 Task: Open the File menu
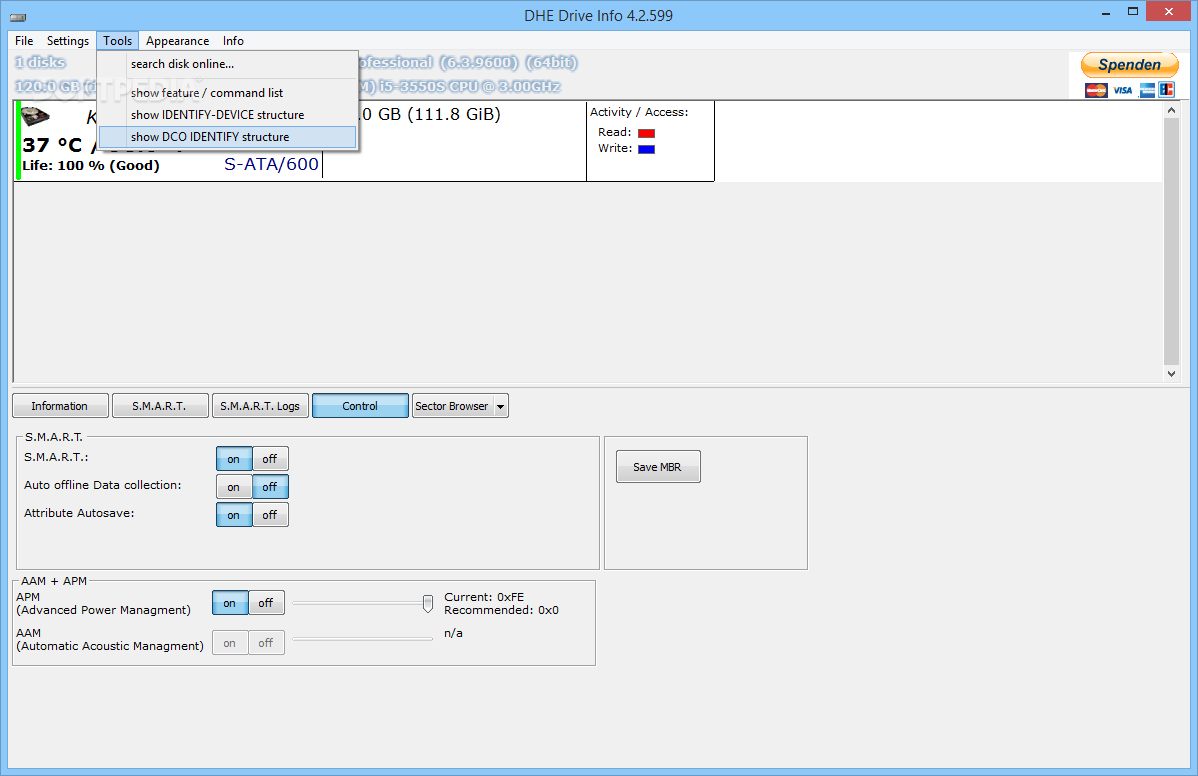(24, 40)
